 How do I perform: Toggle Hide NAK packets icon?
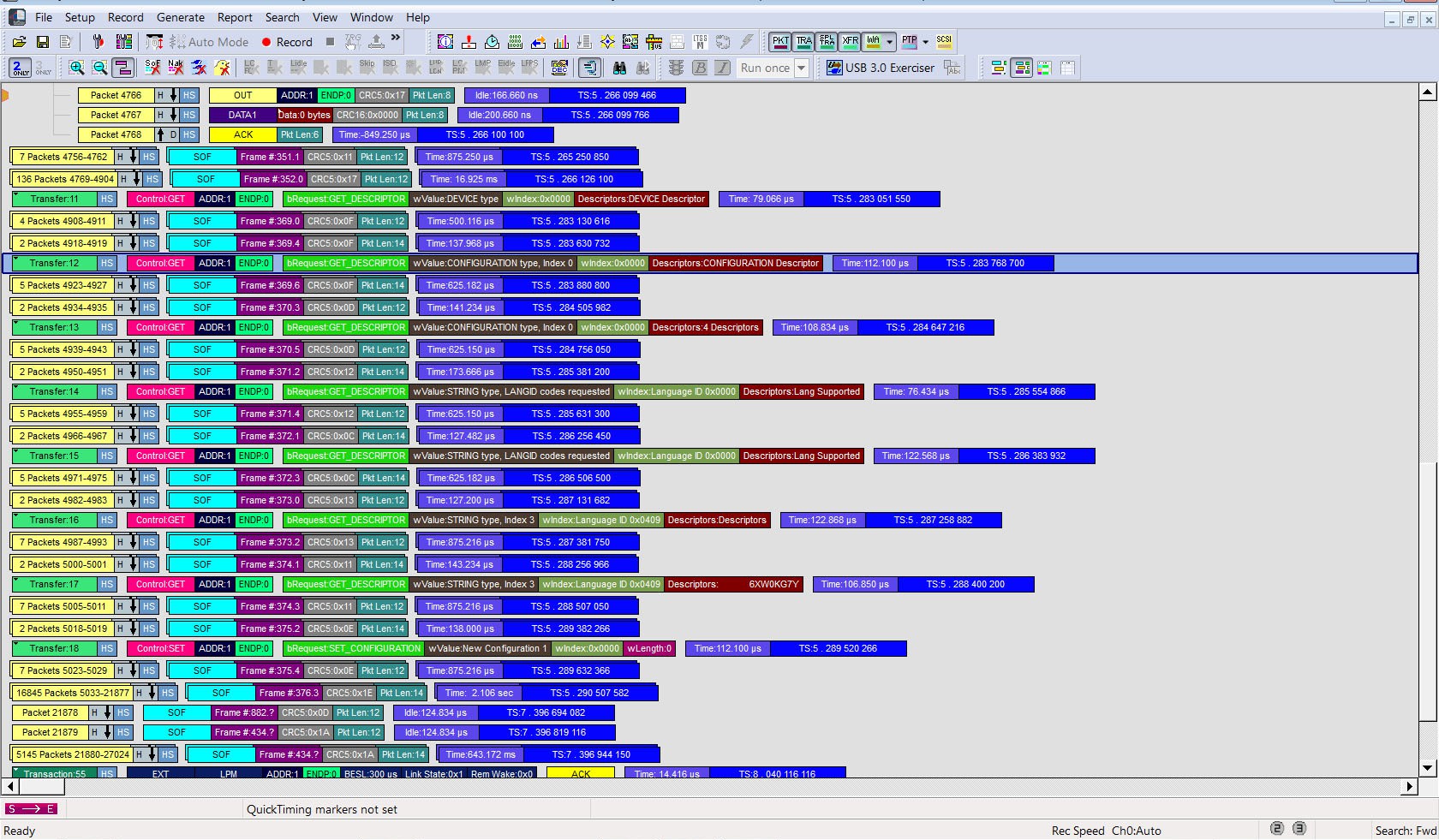coord(176,68)
